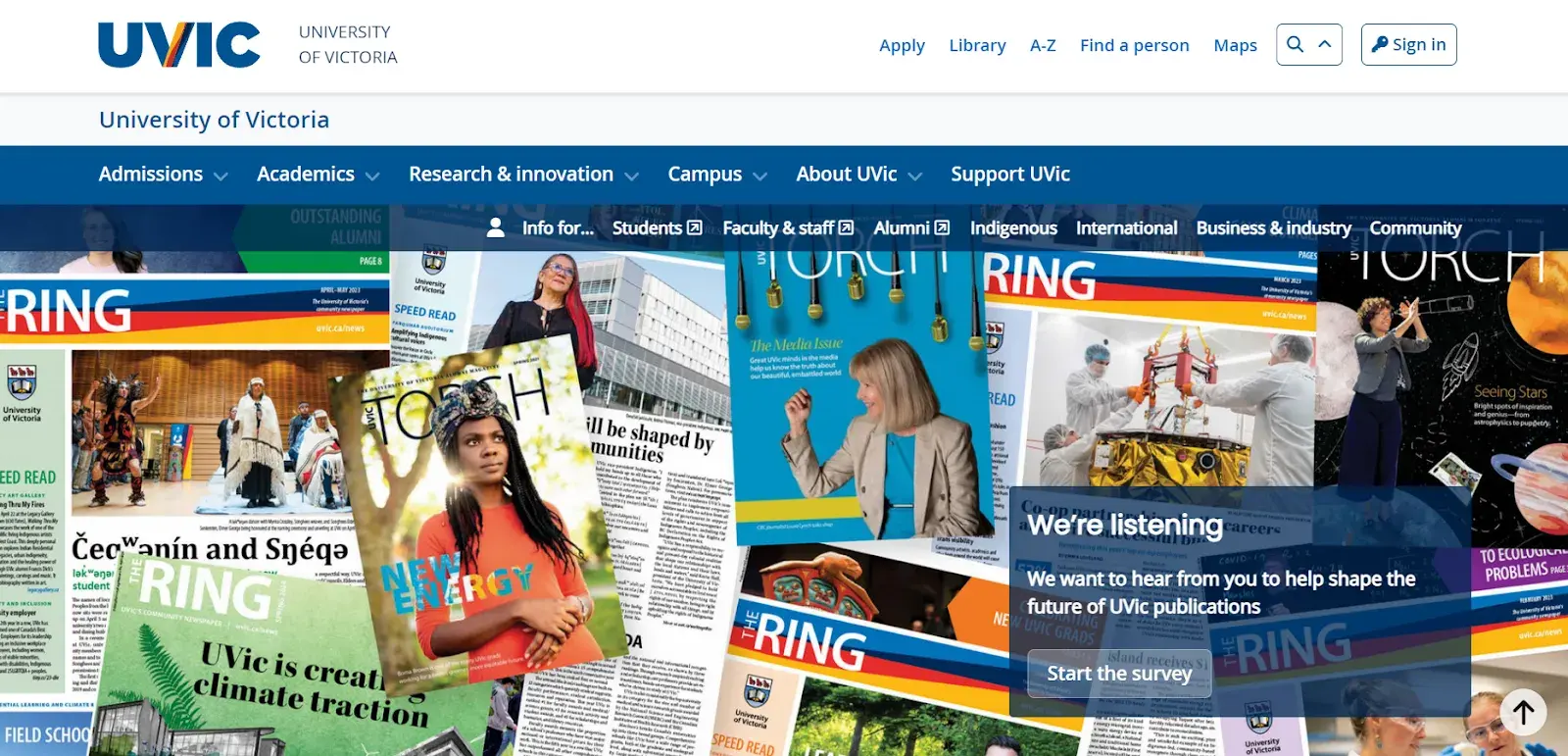
Task: Click the external-link icon next to Students
Action: point(695,227)
